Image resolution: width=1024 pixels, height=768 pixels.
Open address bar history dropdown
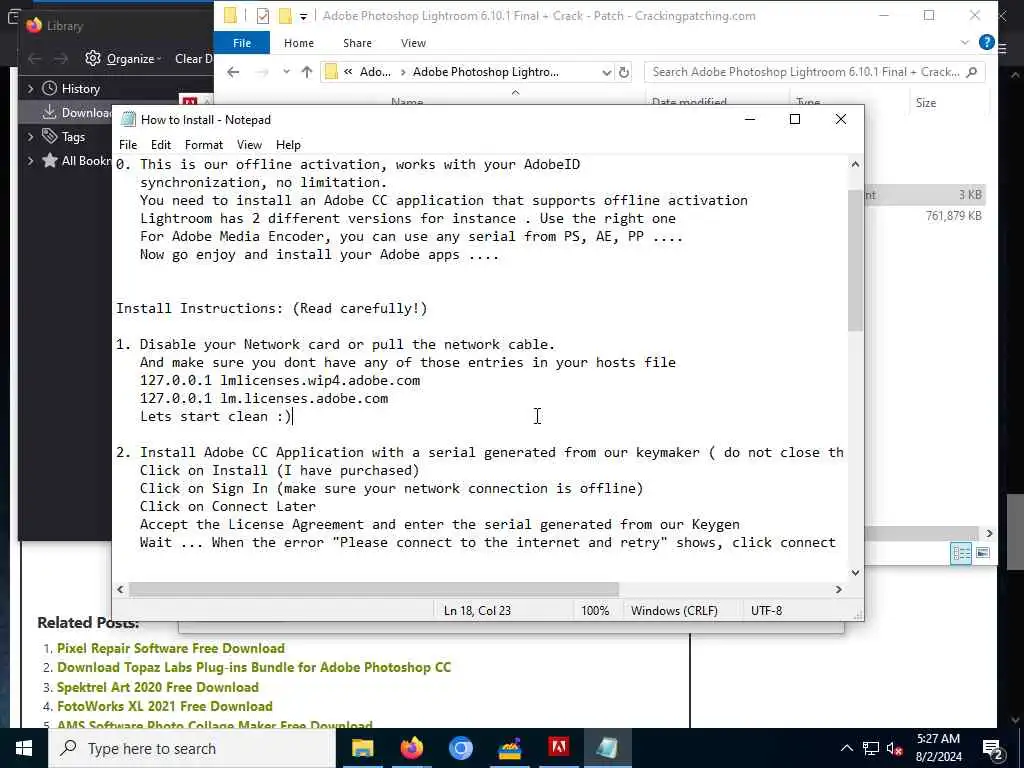point(607,72)
